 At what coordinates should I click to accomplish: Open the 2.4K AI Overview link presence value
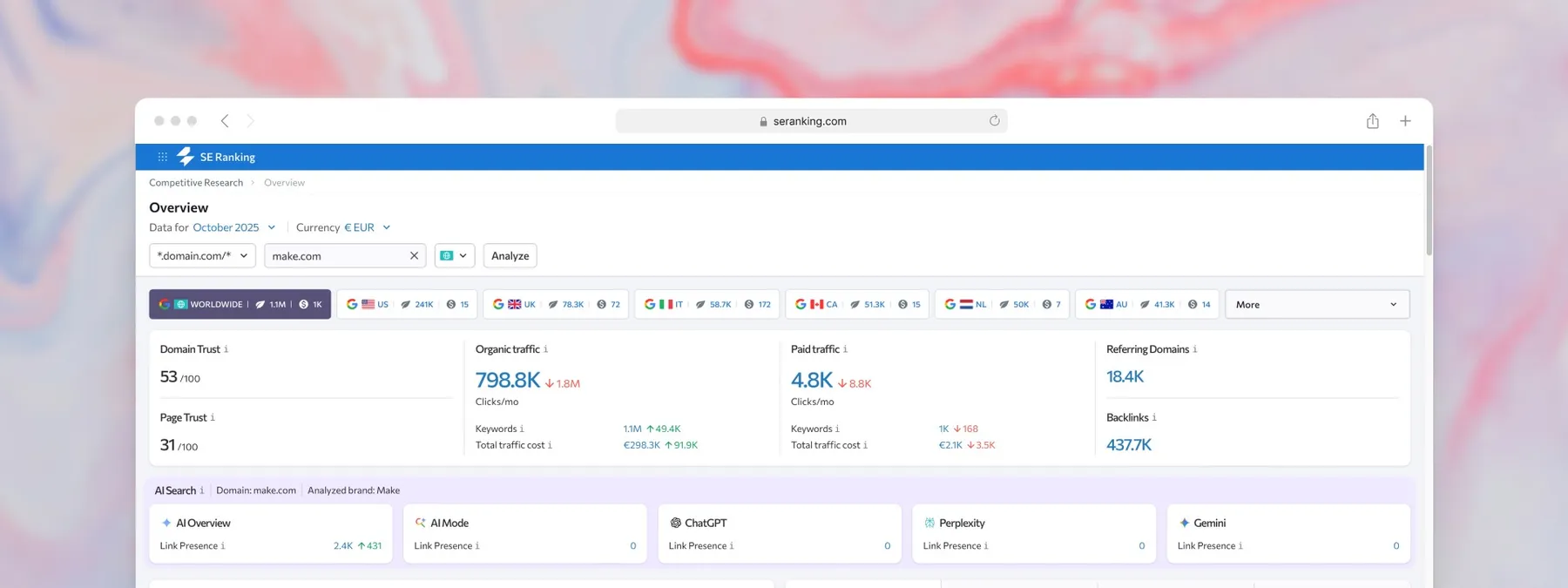click(x=343, y=546)
